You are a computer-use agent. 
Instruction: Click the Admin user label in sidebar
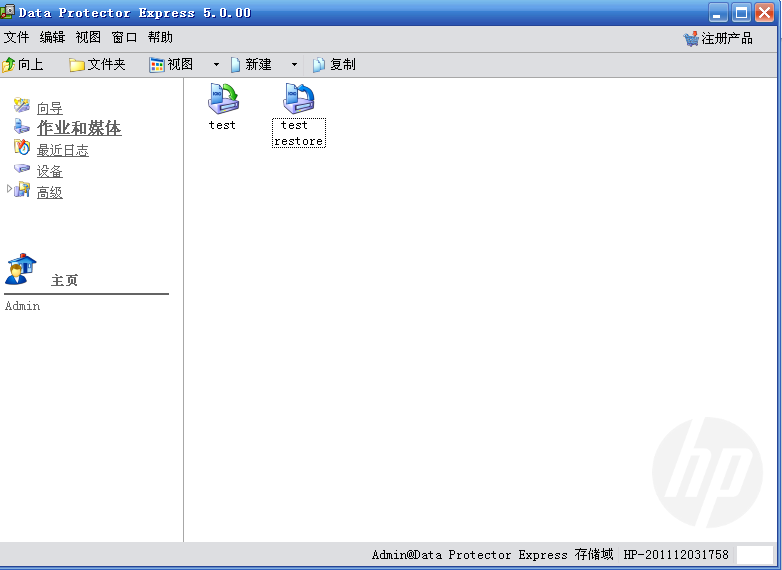[22, 306]
